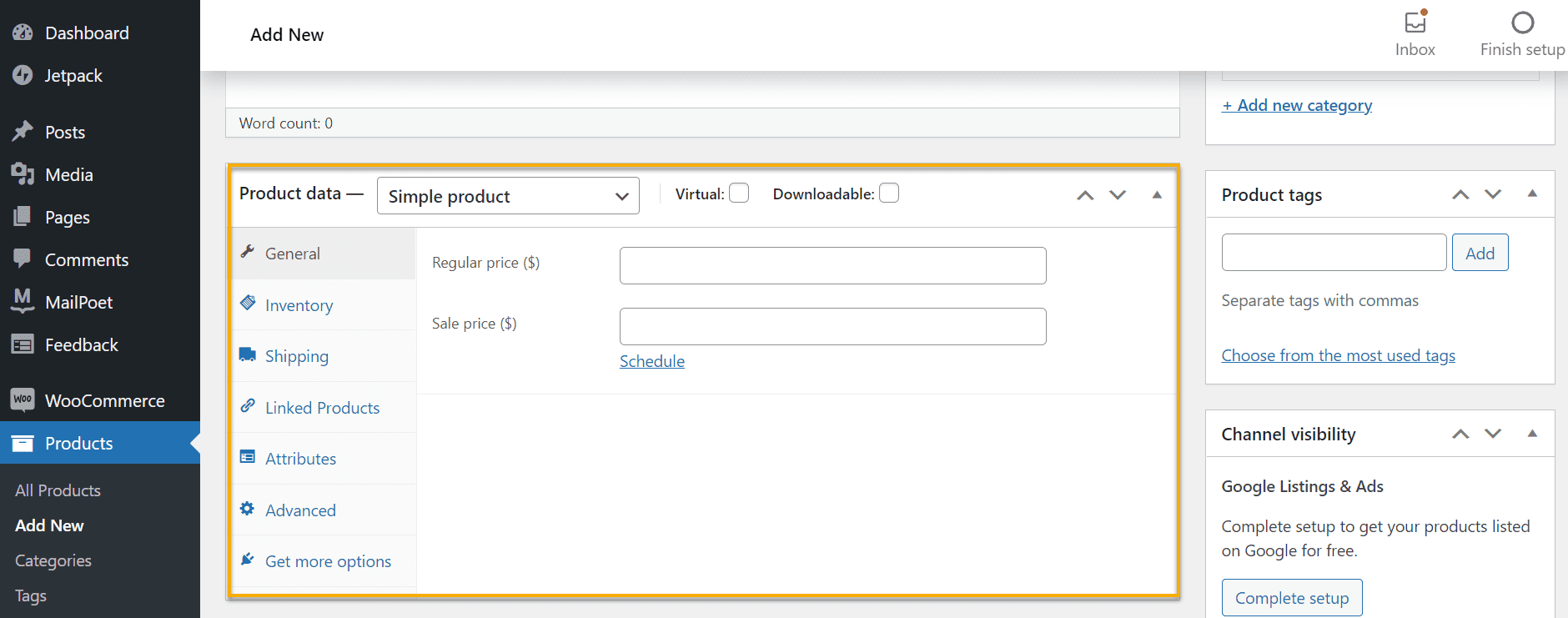Click the Finish setup circle icon
Viewport: 1568px width, 618px height.
coord(1523,23)
